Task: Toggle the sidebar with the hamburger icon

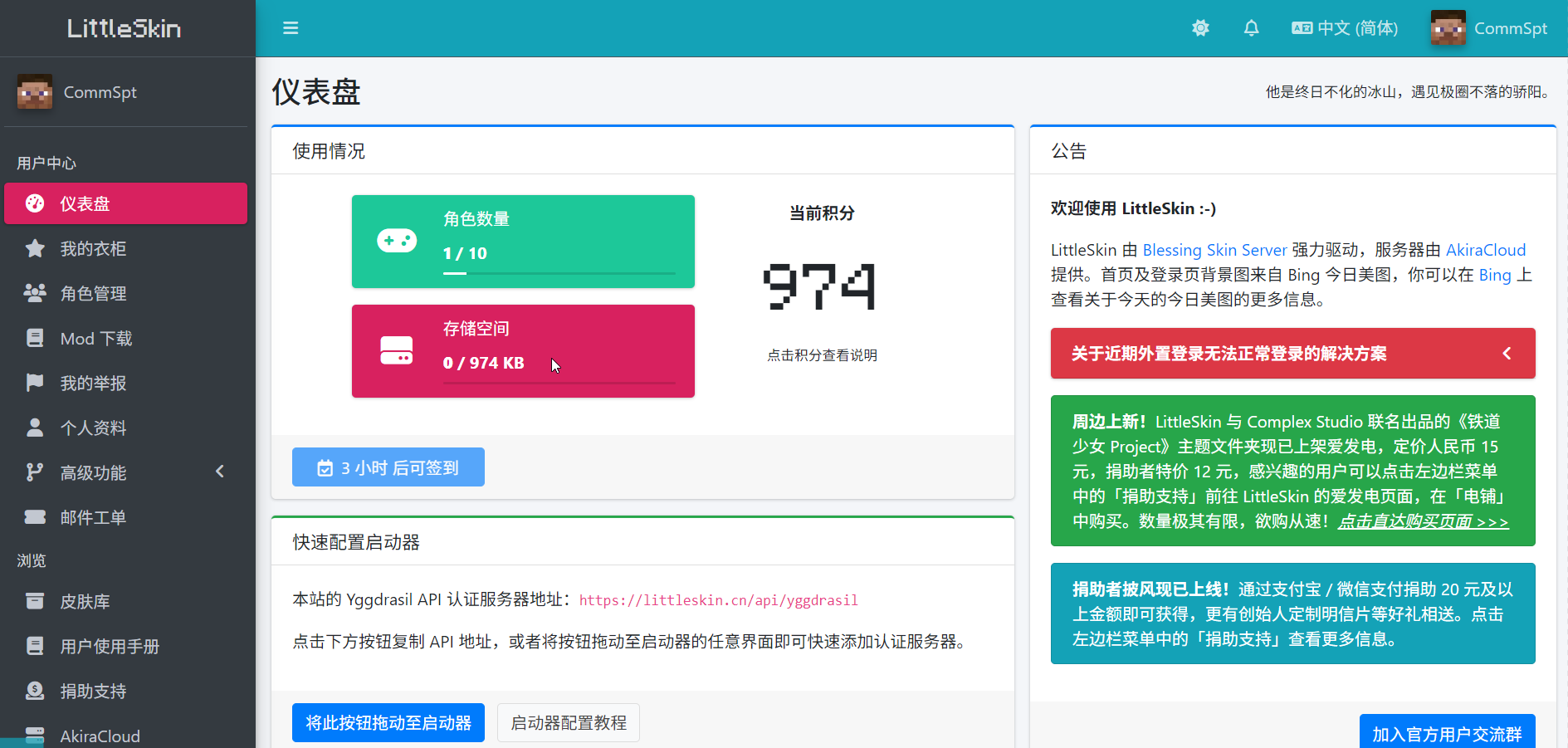Action: click(291, 28)
